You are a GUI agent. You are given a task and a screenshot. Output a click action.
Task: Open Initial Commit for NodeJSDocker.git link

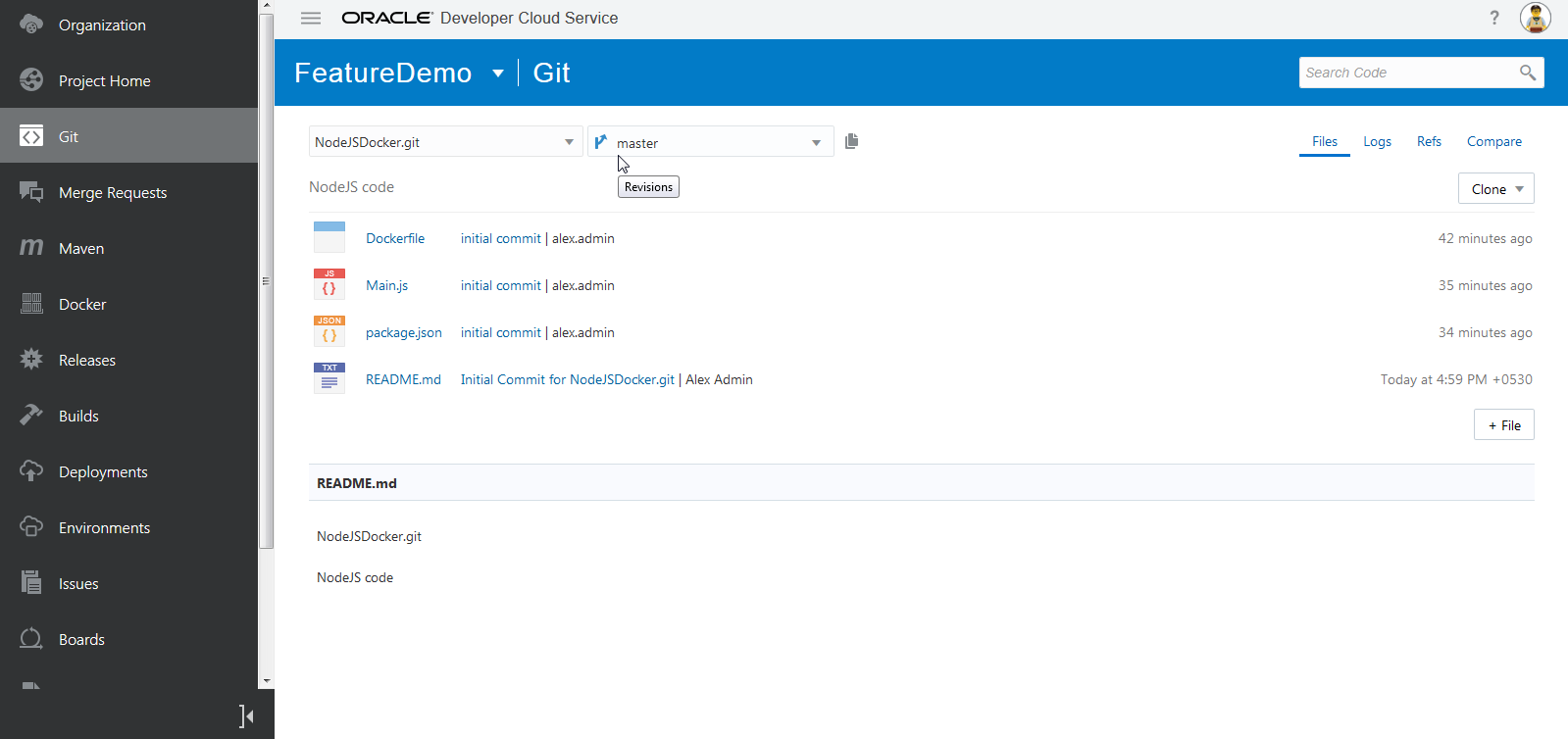568,379
